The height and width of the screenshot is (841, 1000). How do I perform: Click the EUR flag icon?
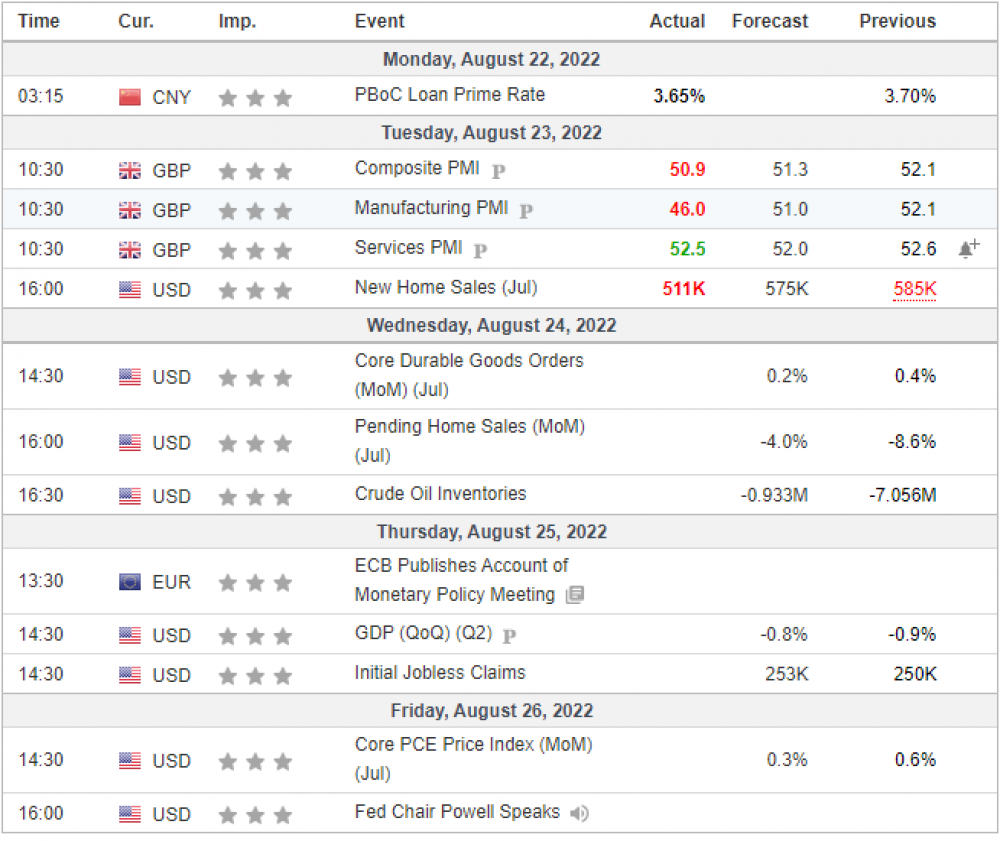(131, 582)
